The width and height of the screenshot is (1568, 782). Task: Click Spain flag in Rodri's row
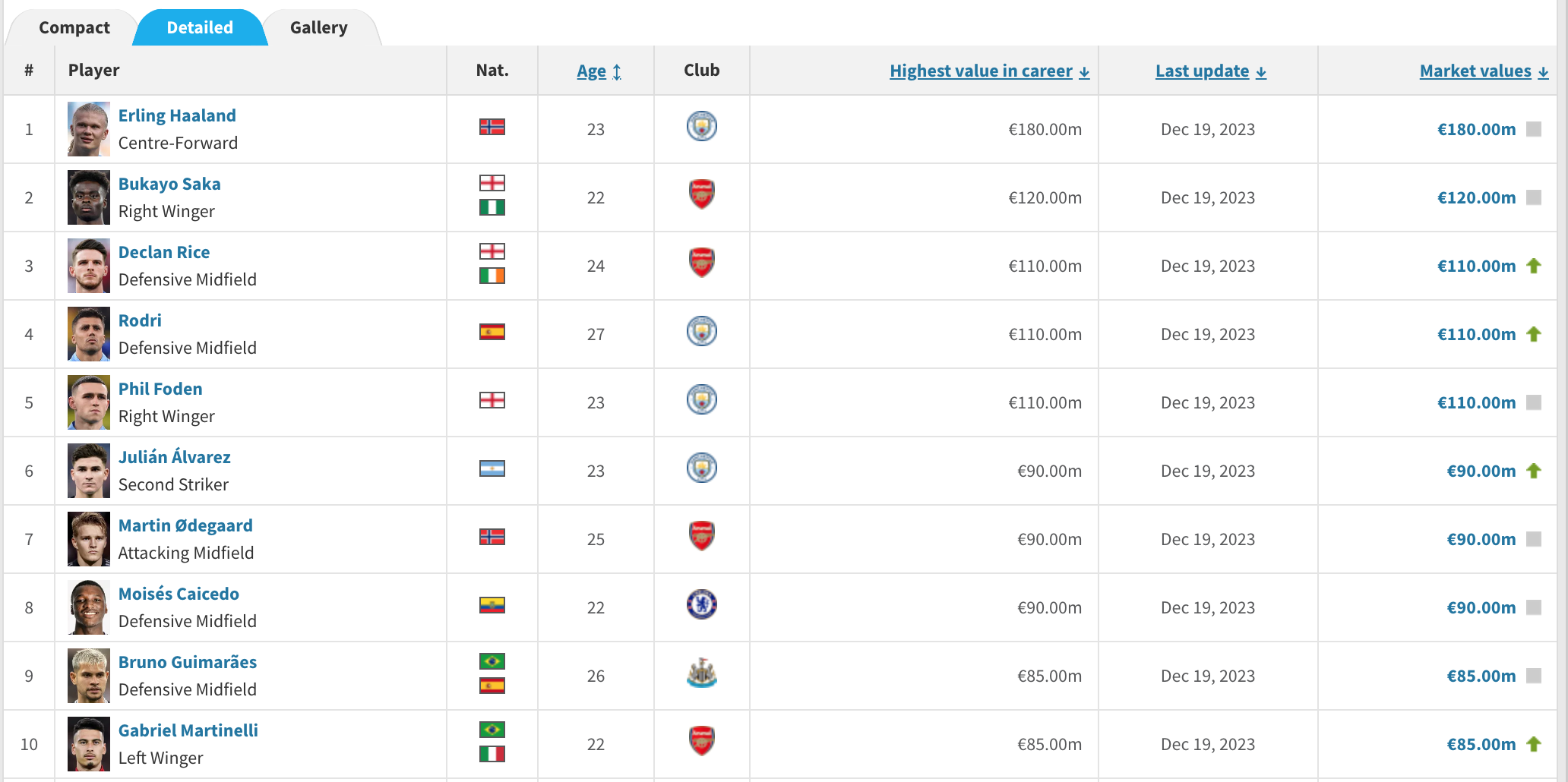click(x=492, y=332)
